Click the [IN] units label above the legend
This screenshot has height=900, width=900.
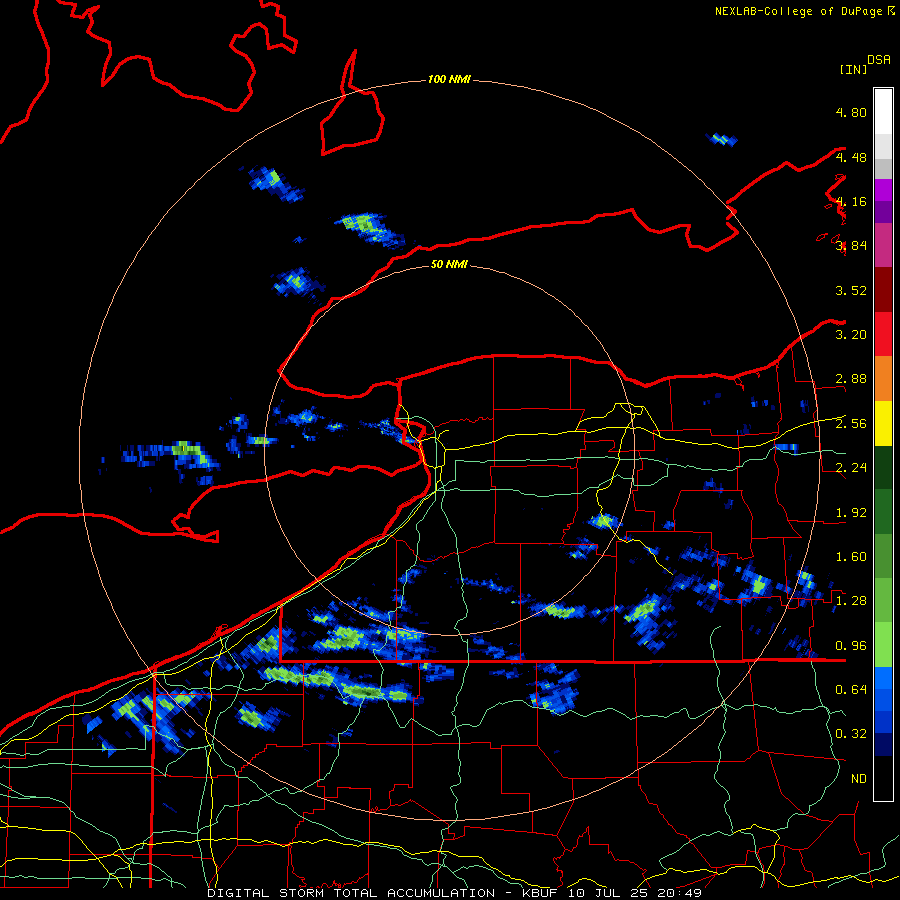pyautogui.click(x=853, y=69)
